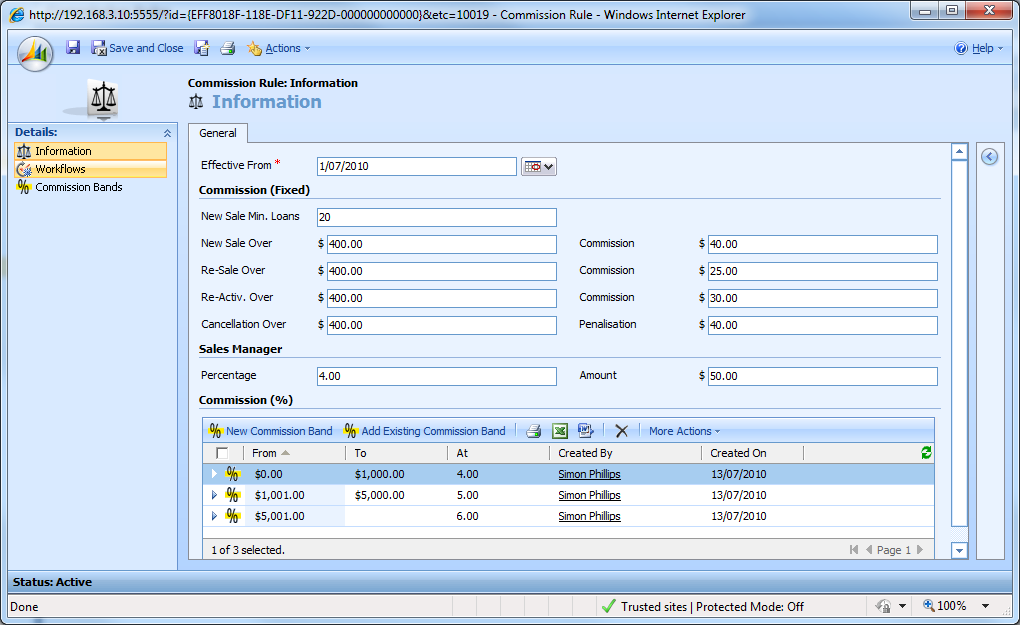This screenshot has width=1020, height=625.
Task: Select the General tab
Action: 218,133
